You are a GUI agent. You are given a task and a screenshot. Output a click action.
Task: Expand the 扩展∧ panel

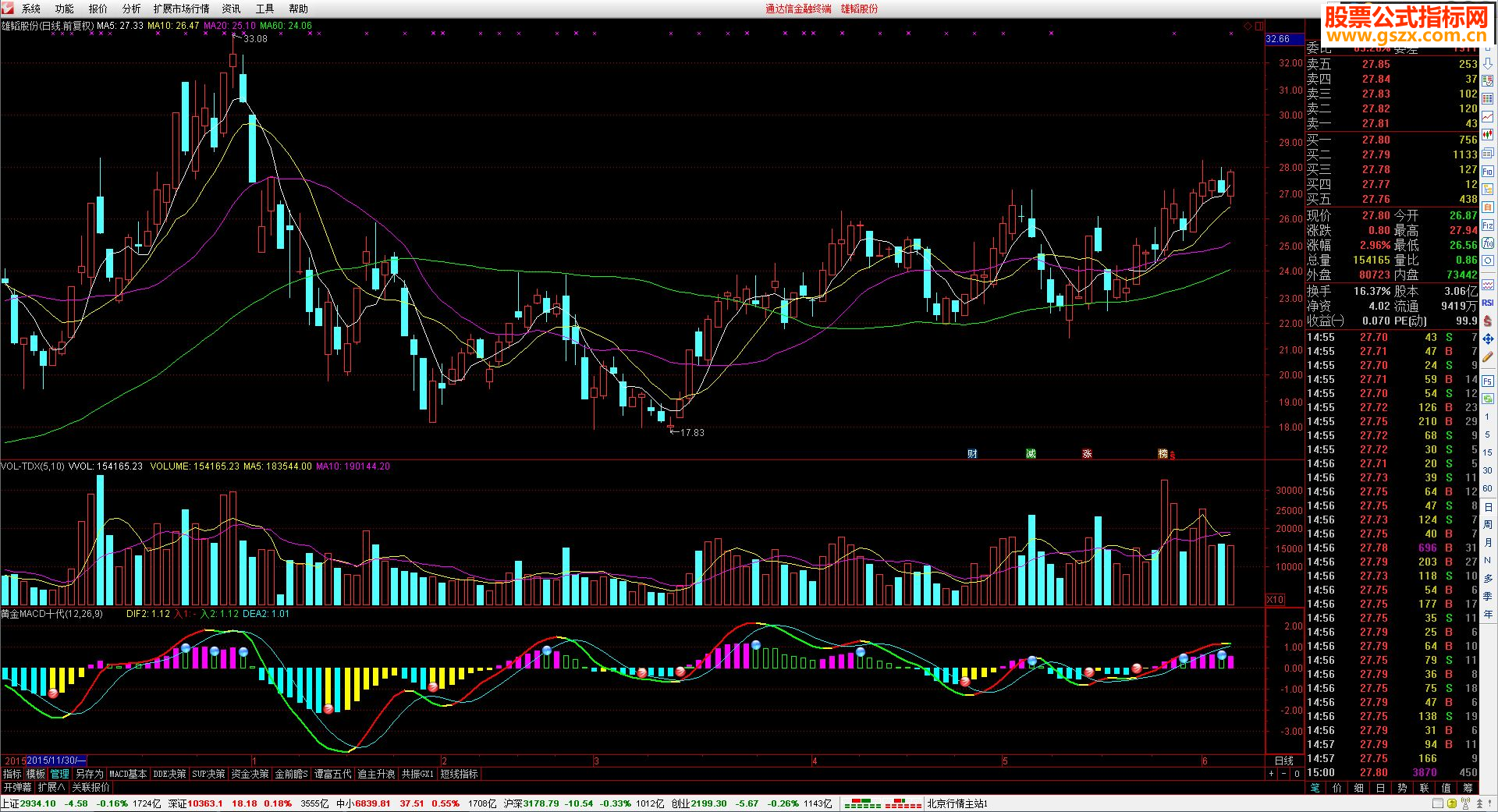(51, 788)
